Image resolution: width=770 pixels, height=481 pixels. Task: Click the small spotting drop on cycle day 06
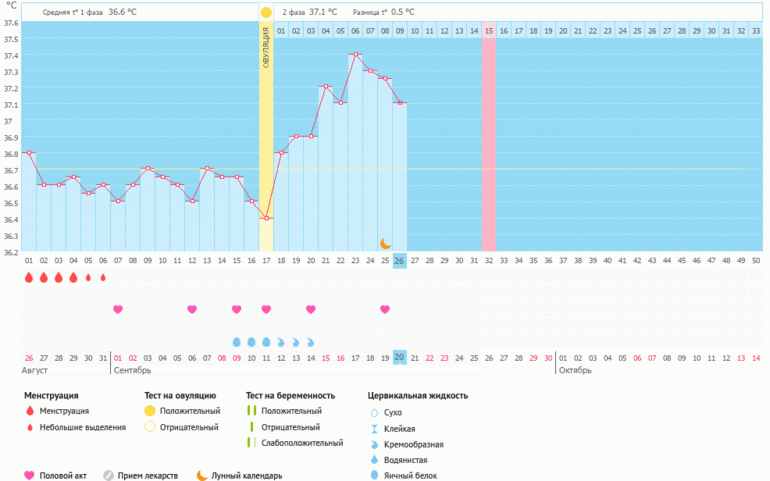click(103, 278)
